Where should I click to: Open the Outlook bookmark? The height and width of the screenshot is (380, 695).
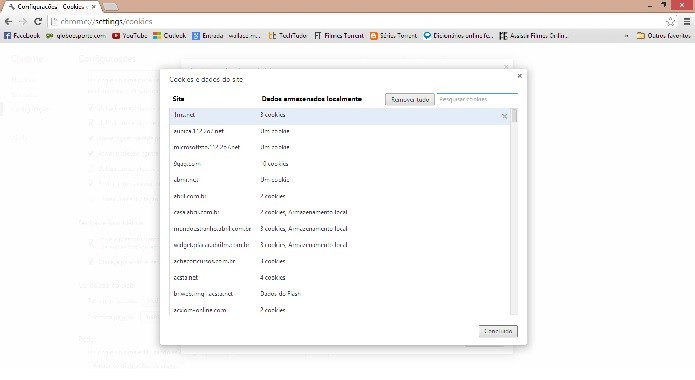[169, 35]
